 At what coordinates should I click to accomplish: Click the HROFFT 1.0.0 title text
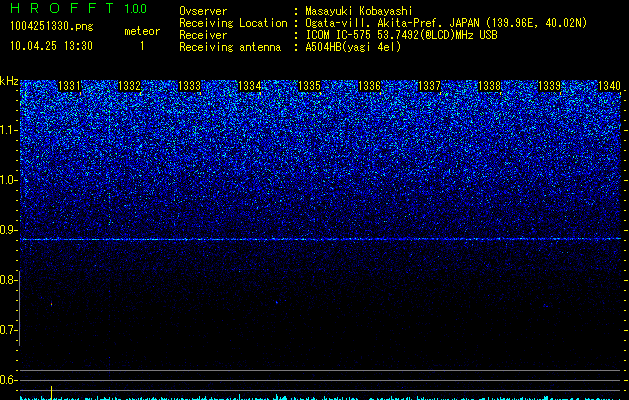[x=79, y=8]
